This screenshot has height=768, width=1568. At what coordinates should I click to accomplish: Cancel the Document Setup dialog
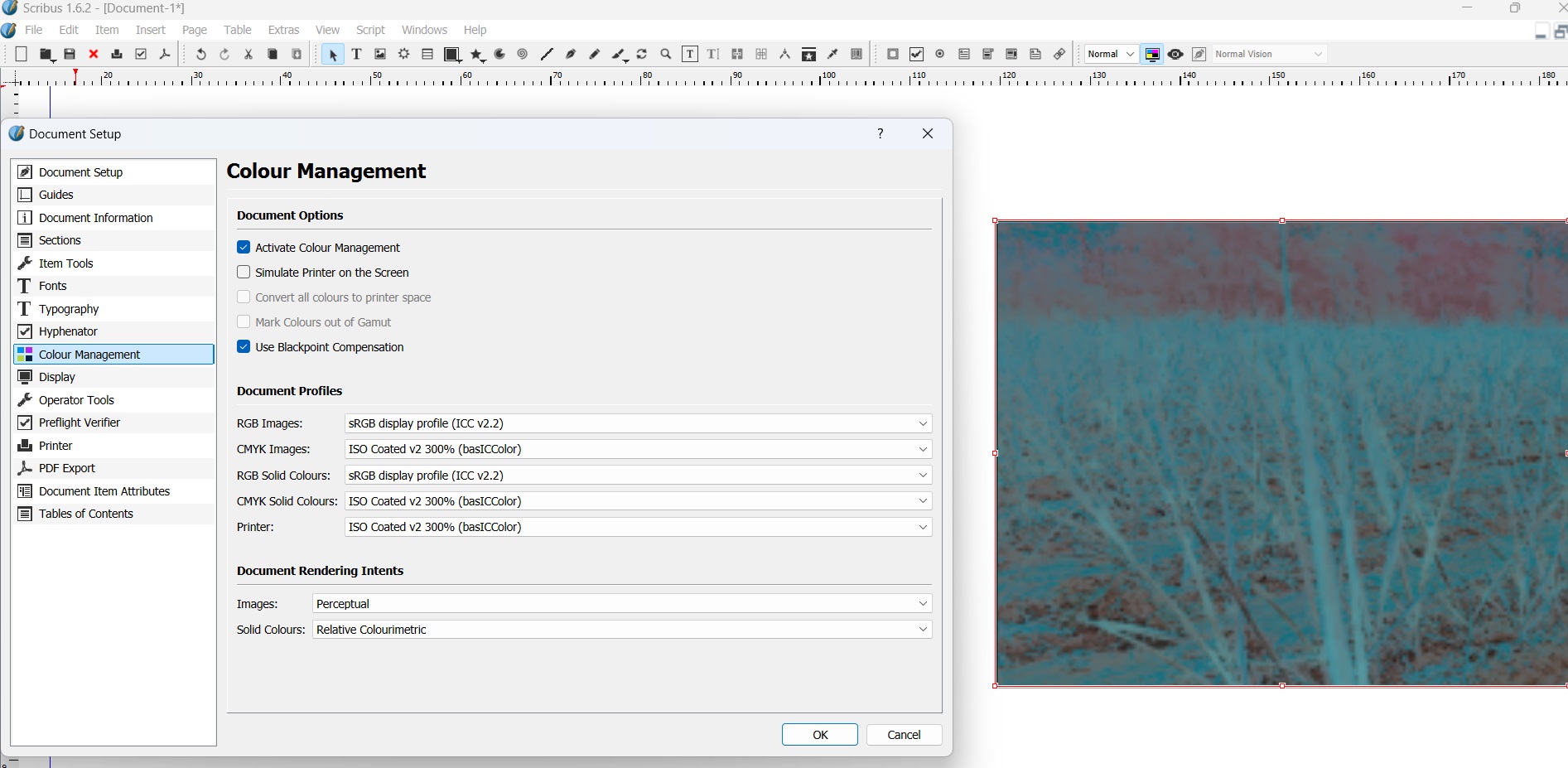(904, 735)
